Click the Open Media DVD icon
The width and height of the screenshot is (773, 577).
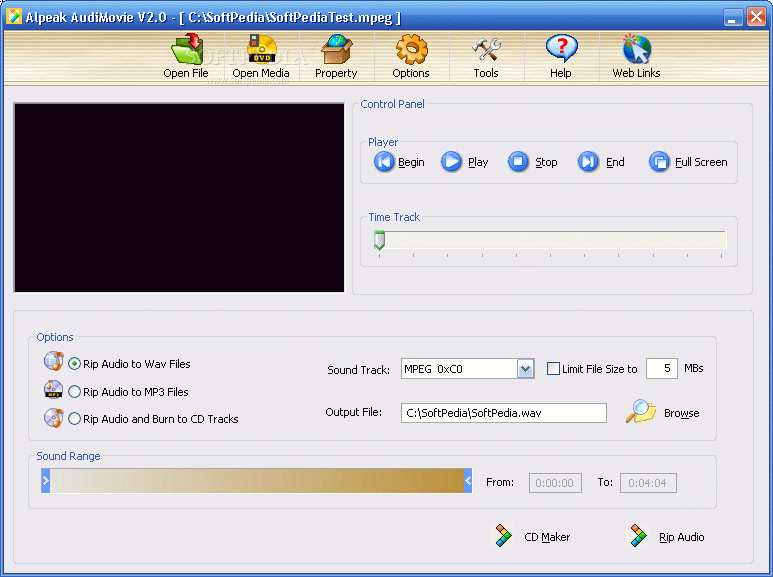(261, 49)
